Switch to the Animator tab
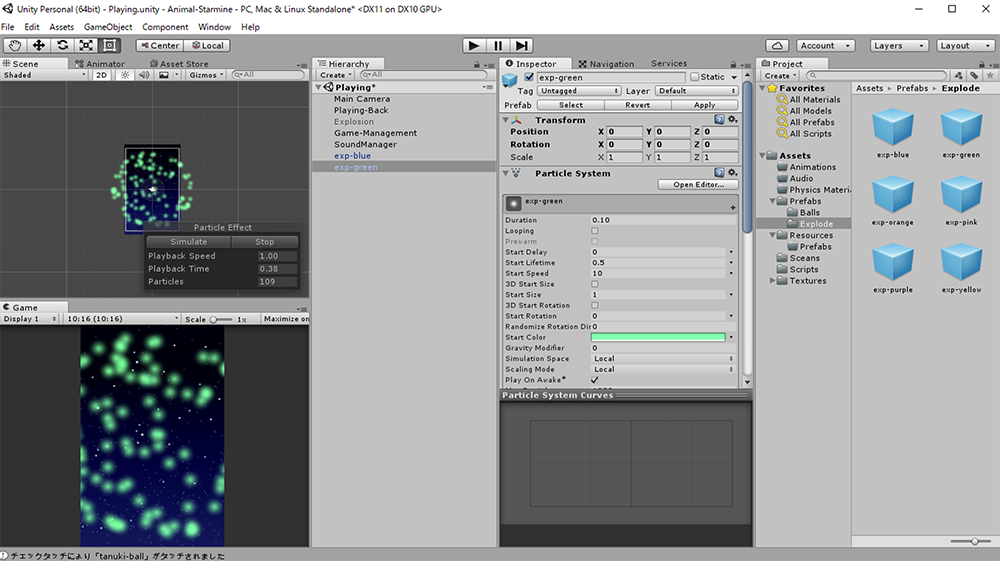The height and width of the screenshot is (561, 1000). pyautogui.click(x=99, y=64)
